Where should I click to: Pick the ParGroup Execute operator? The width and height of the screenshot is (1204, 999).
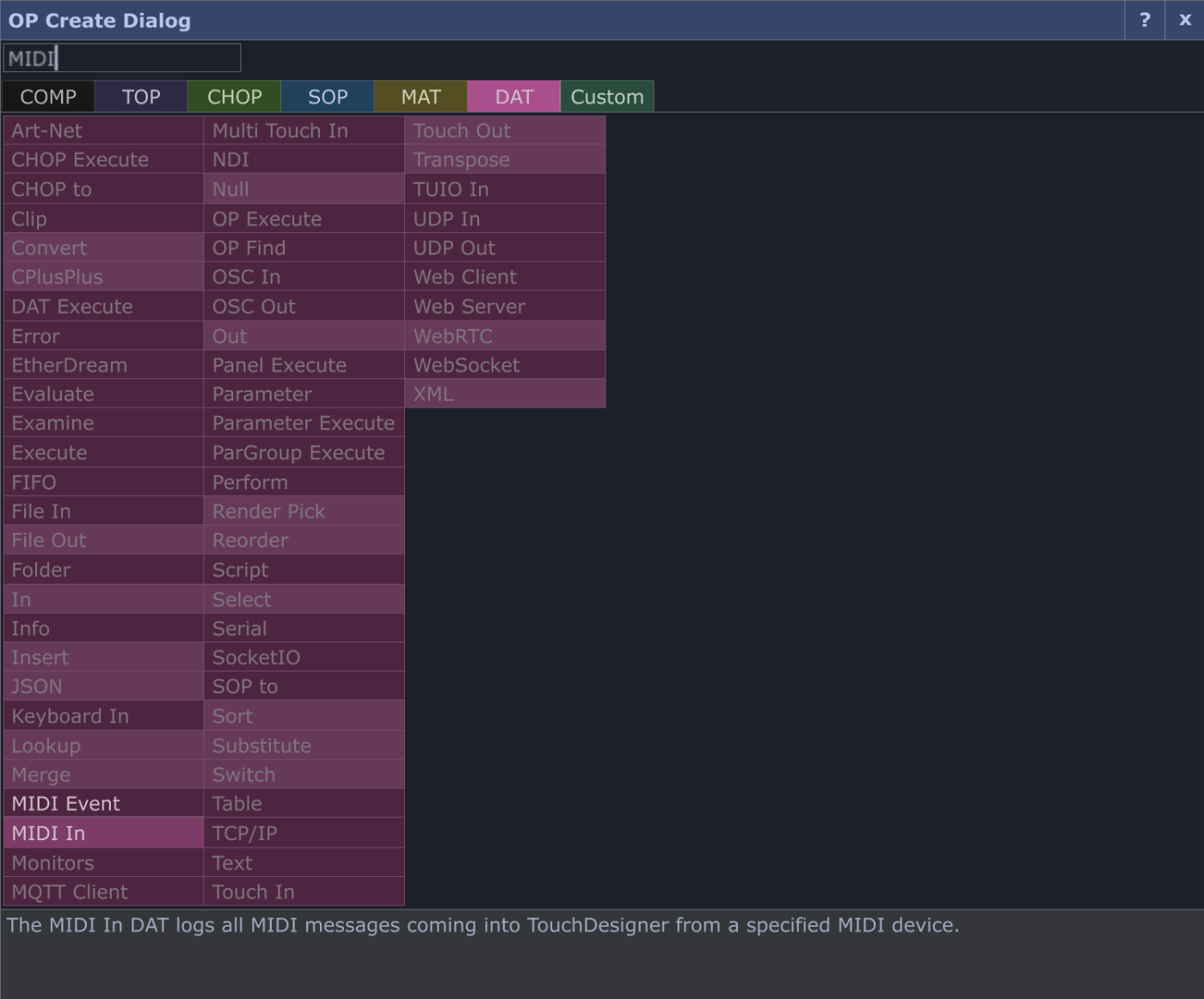click(x=304, y=453)
